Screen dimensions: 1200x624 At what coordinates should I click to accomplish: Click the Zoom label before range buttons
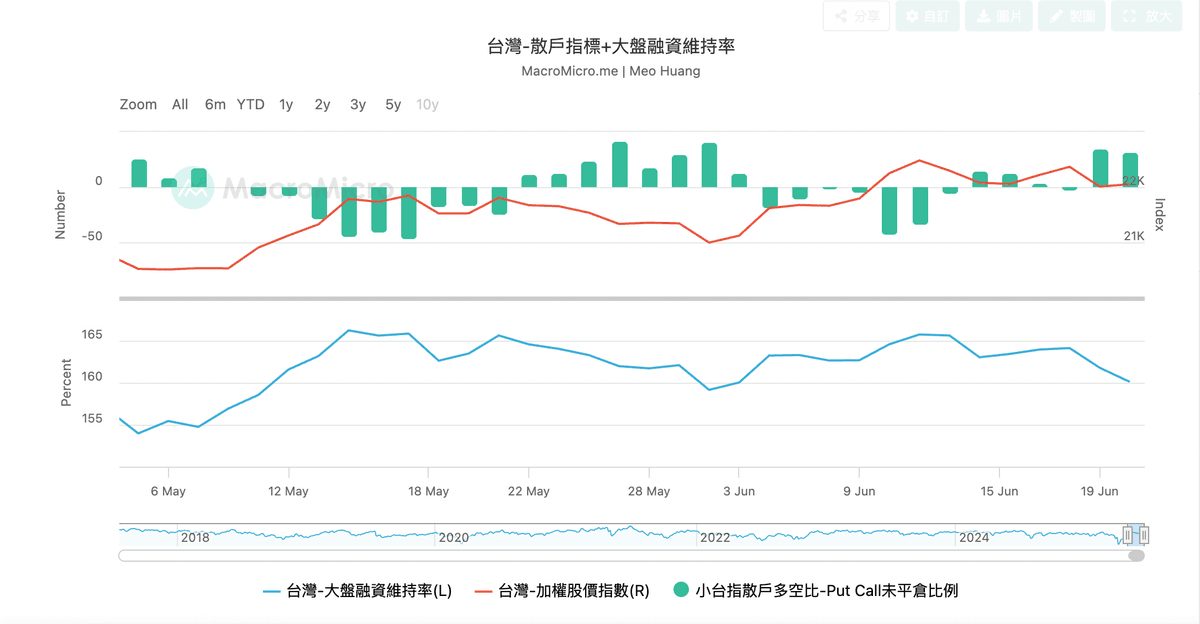[138, 104]
